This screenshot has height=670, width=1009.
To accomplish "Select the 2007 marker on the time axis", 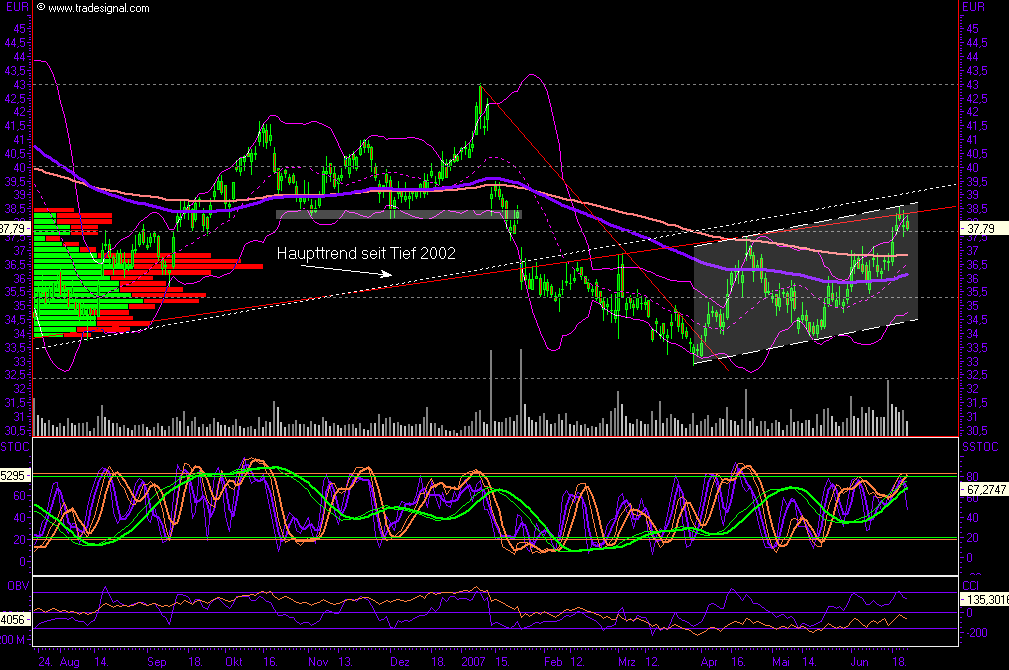I will tap(474, 661).
